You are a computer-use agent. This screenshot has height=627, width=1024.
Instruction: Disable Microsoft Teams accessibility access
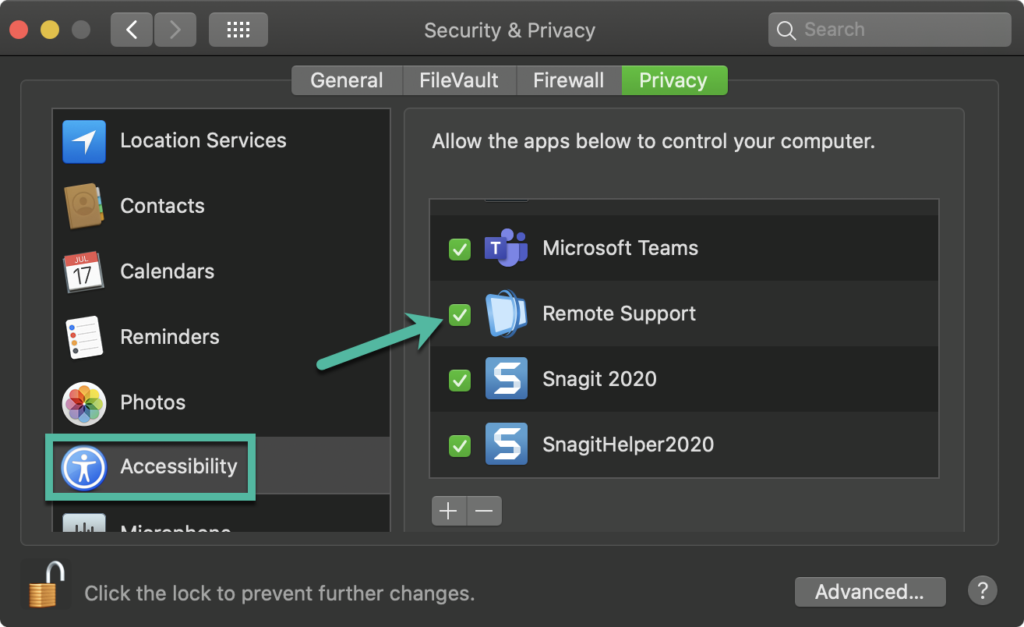point(459,249)
